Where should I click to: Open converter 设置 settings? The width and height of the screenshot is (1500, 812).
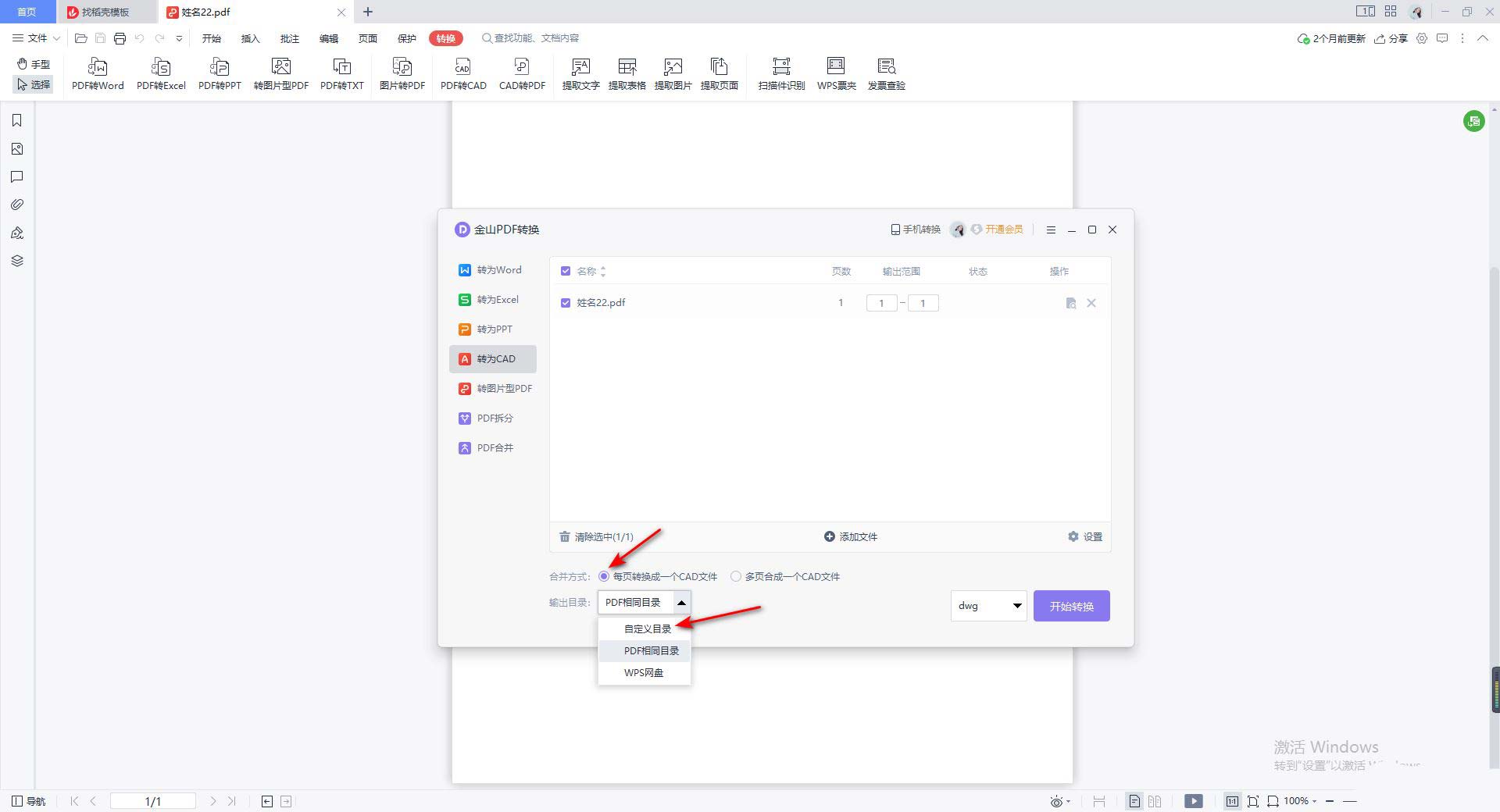pyautogui.click(x=1085, y=536)
